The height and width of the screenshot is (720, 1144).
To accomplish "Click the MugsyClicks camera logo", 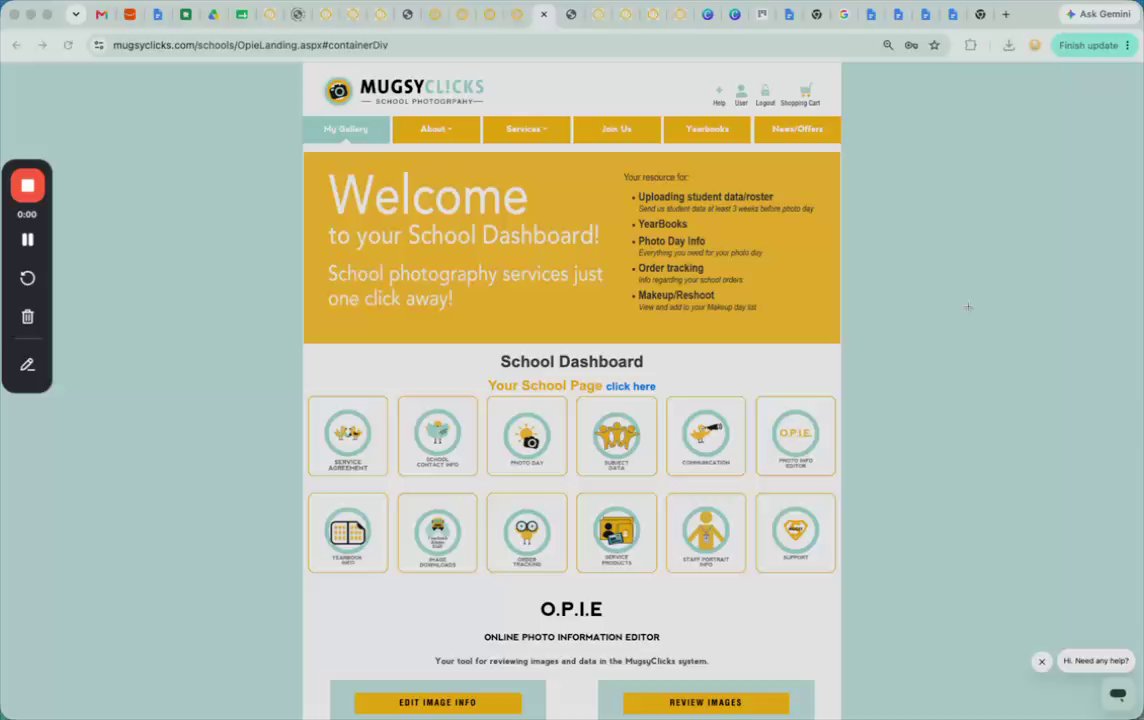I will point(338,91).
